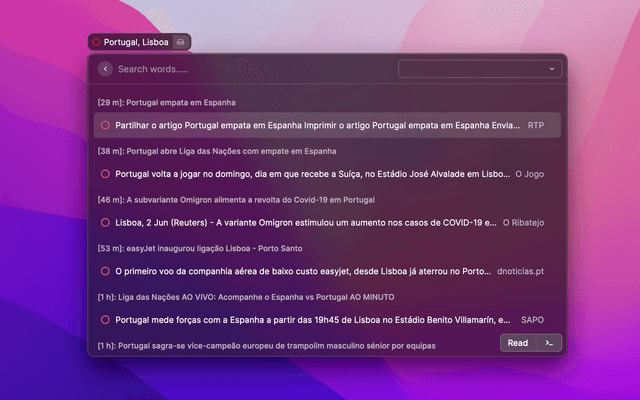Click the circle icon of the O Jogo article
The image size is (640, 400).
105,173
